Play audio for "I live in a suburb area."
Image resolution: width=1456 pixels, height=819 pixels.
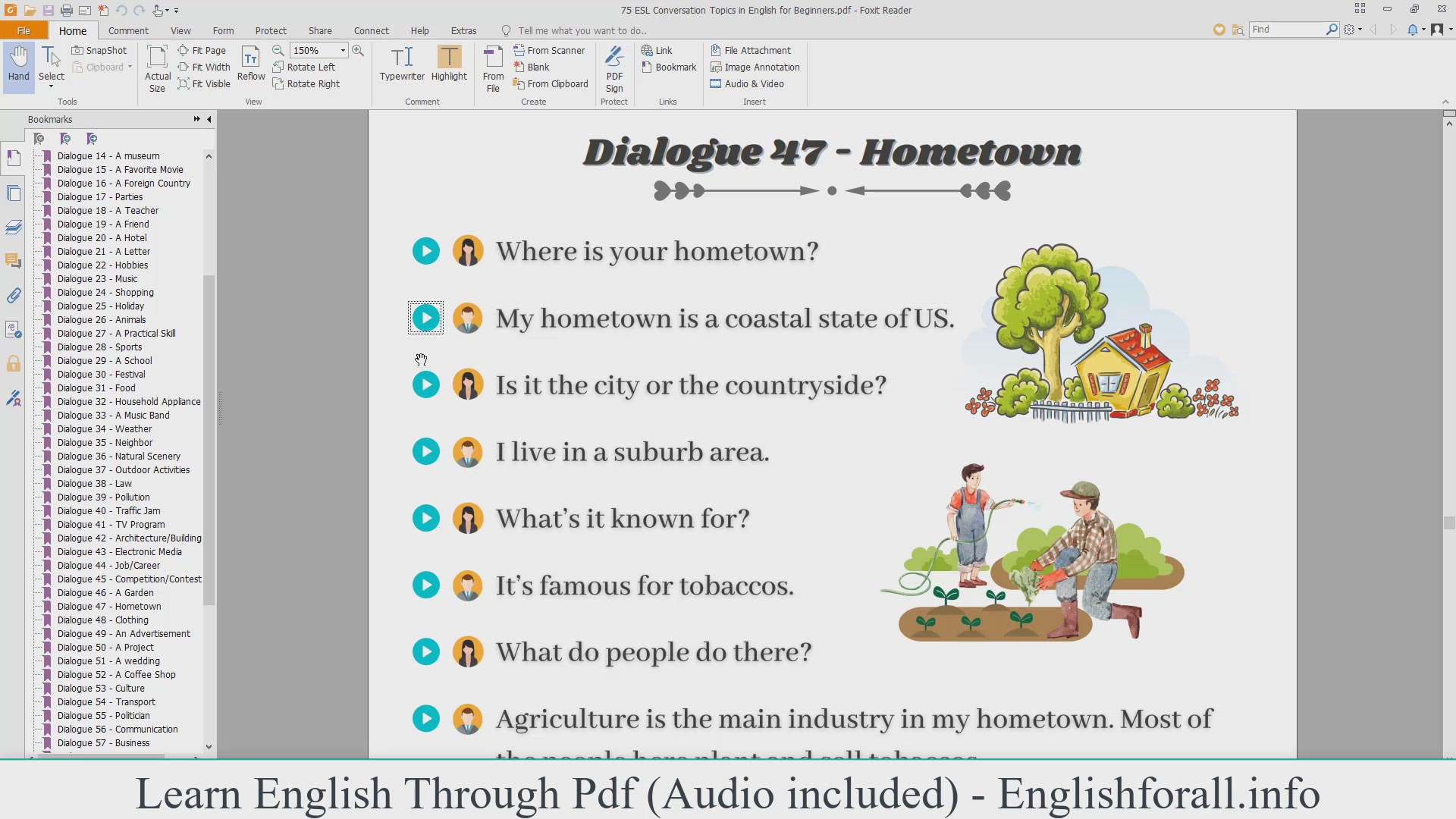coord(426,451)
